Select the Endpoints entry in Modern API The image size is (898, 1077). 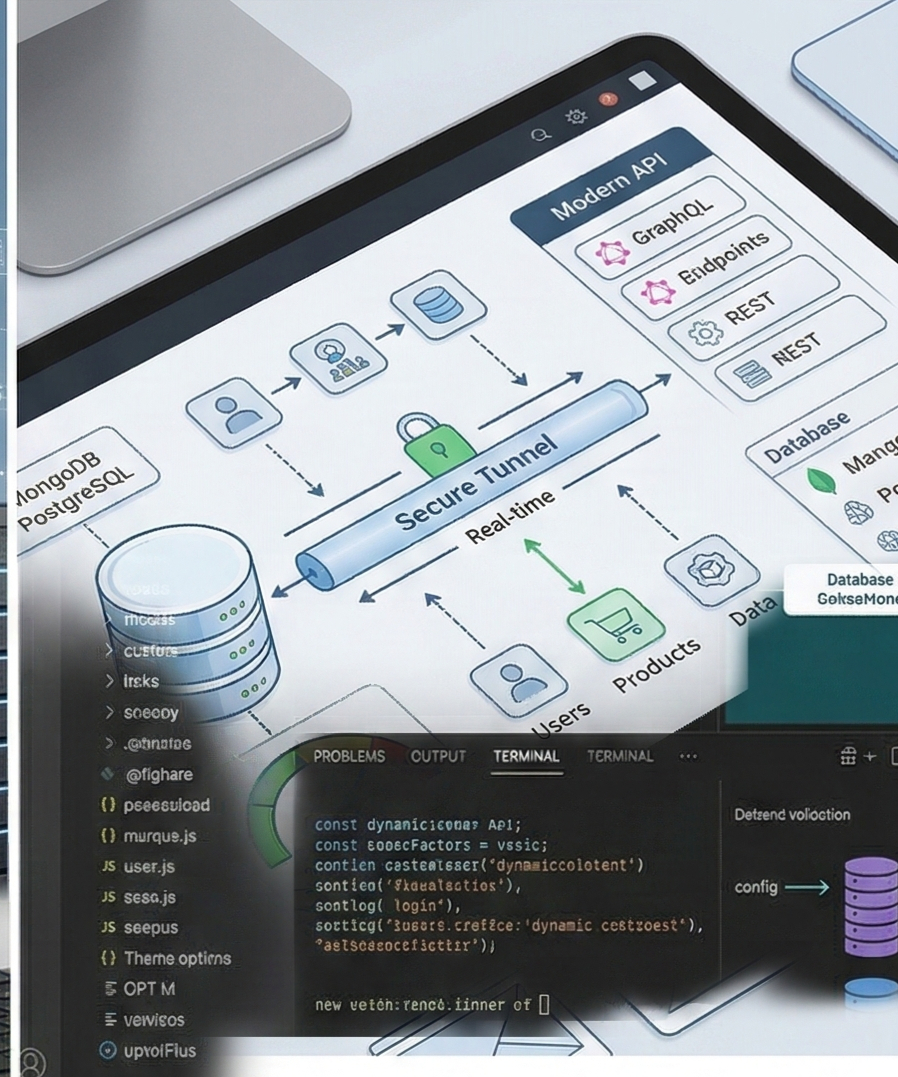707,267
